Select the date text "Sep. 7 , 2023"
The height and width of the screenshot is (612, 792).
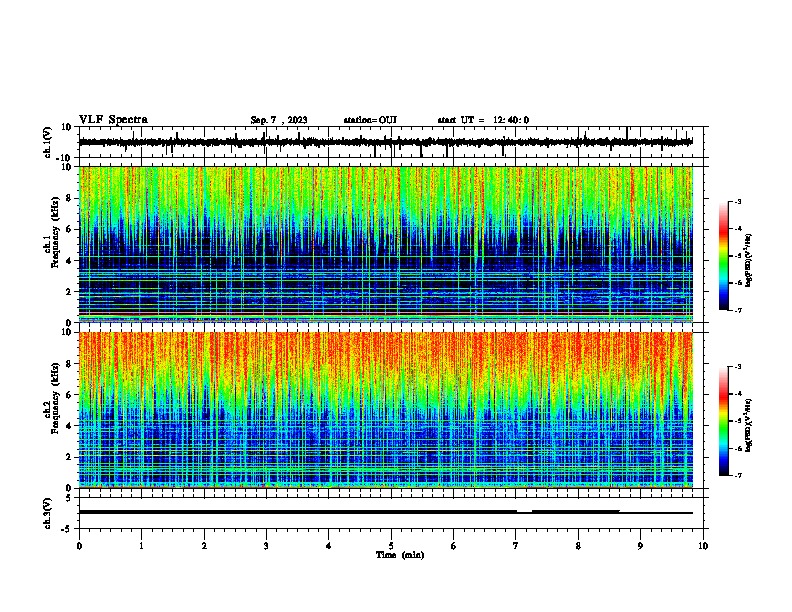[279, 120]
